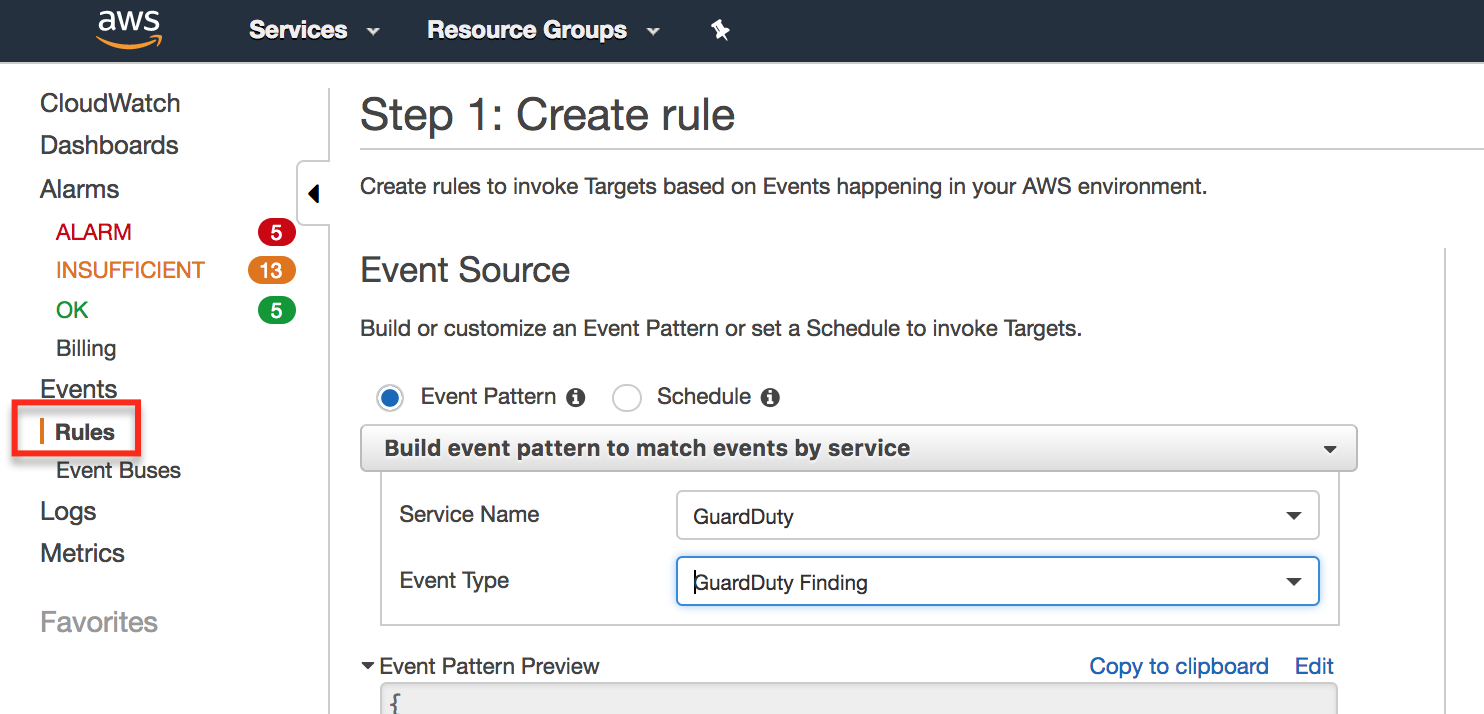Click the orange INSUFFICIENT count badge

tap(271, 271)
